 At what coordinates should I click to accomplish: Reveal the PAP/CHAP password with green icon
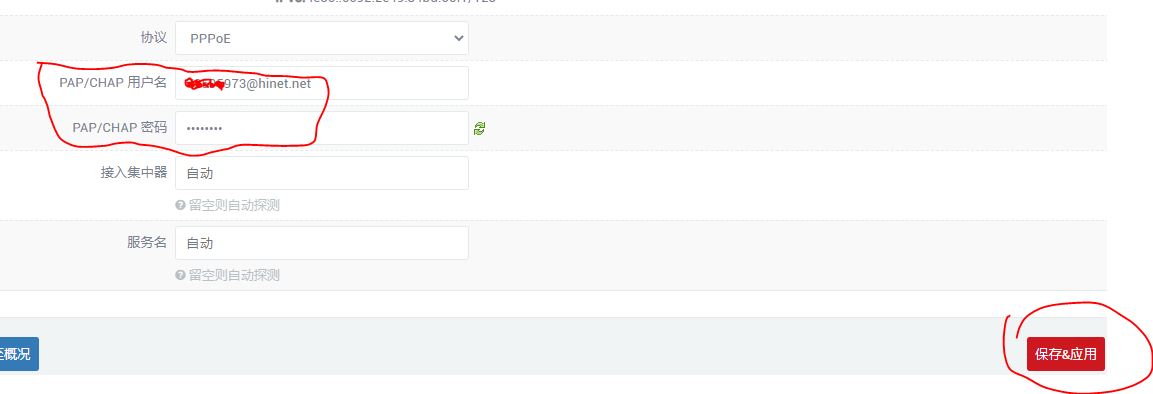(x=479, y=129)
